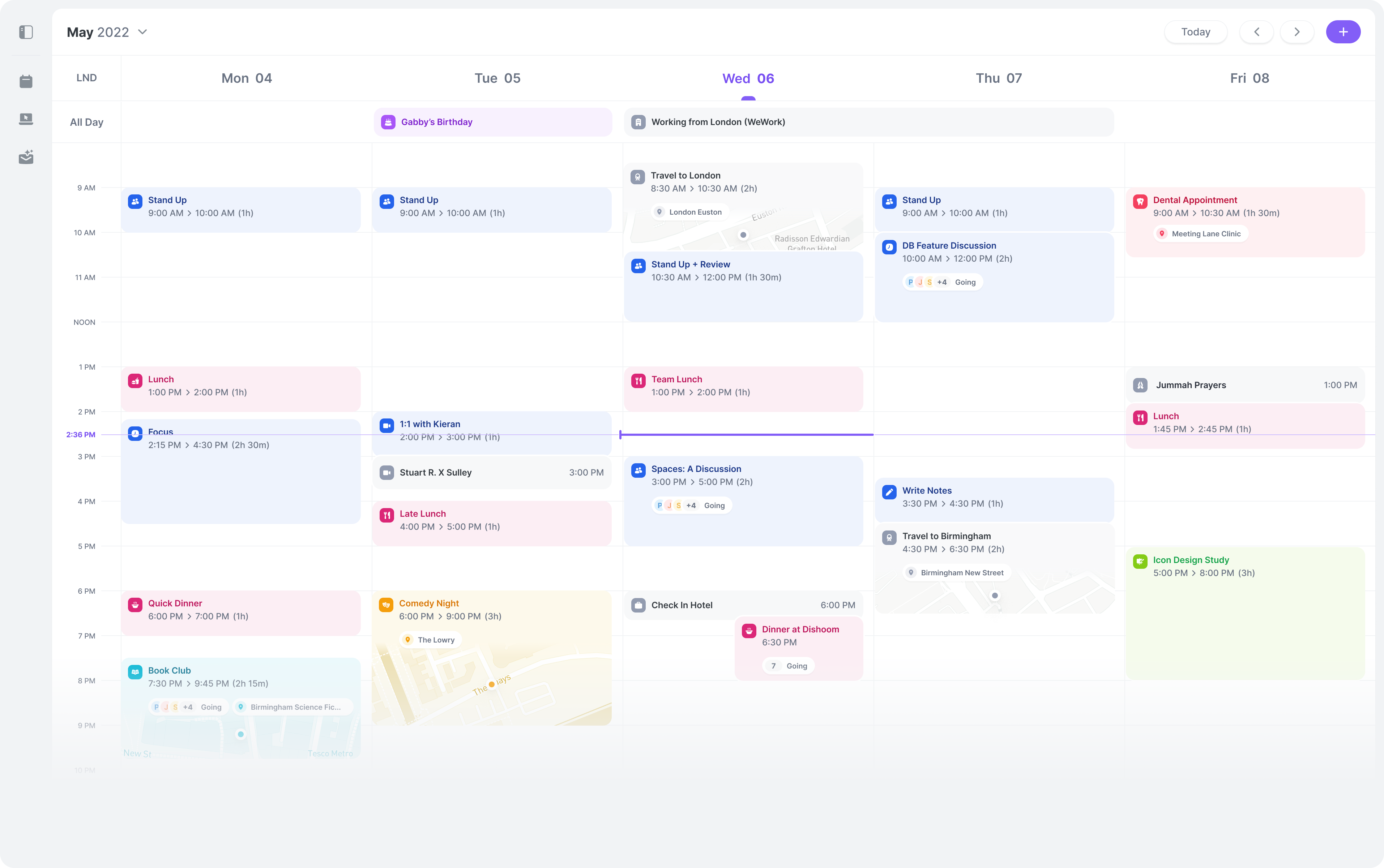
Task: Click the London Euston location chip
Action: (x=688, y=212)
